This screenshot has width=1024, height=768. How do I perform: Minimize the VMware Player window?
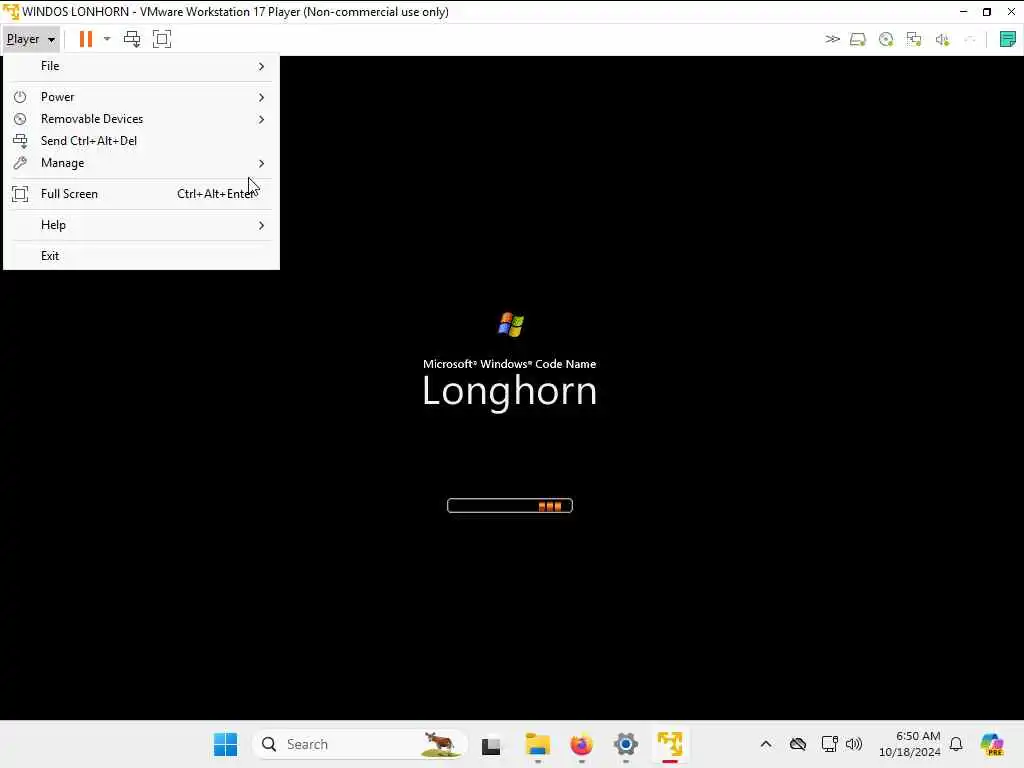pyautogui.click(x=963, y=12)
